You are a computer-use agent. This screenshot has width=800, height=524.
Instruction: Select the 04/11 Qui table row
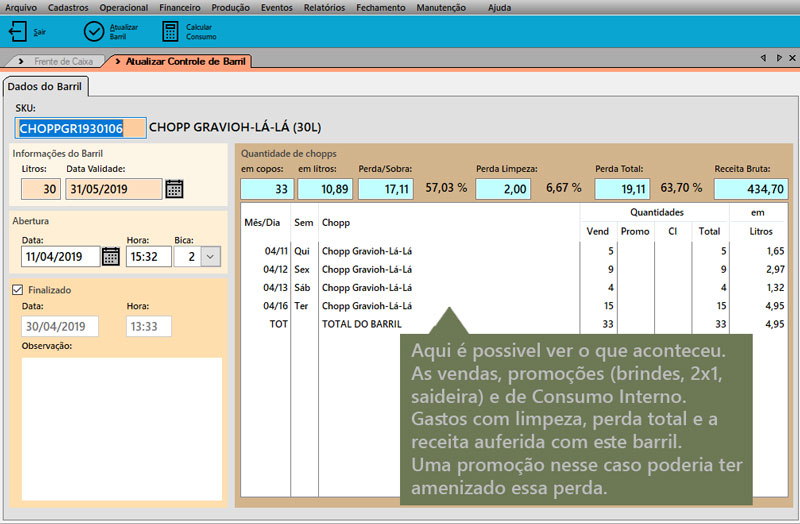click(514, 251)
